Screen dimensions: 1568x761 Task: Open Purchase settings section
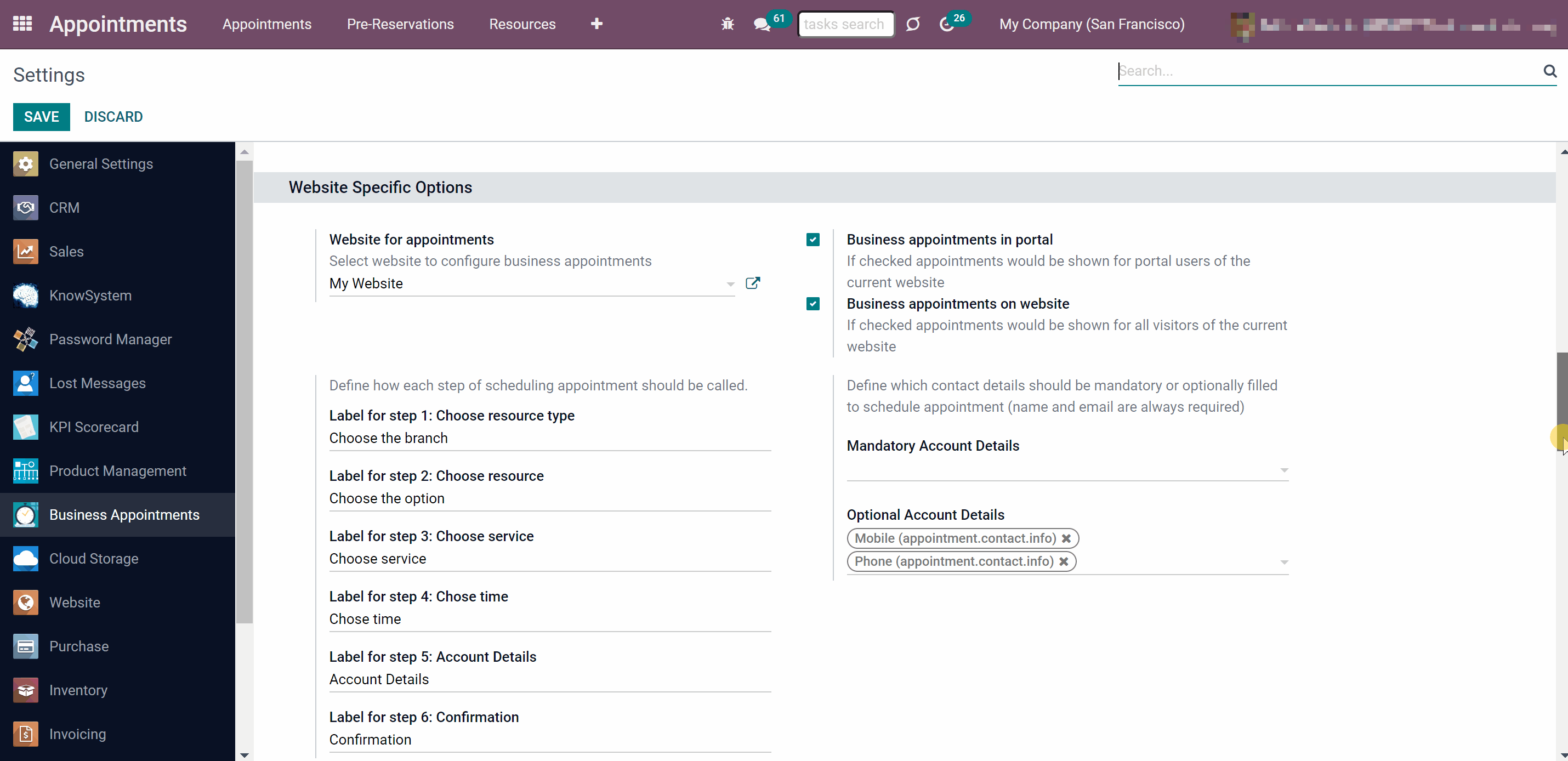click(x=117, y=646)
